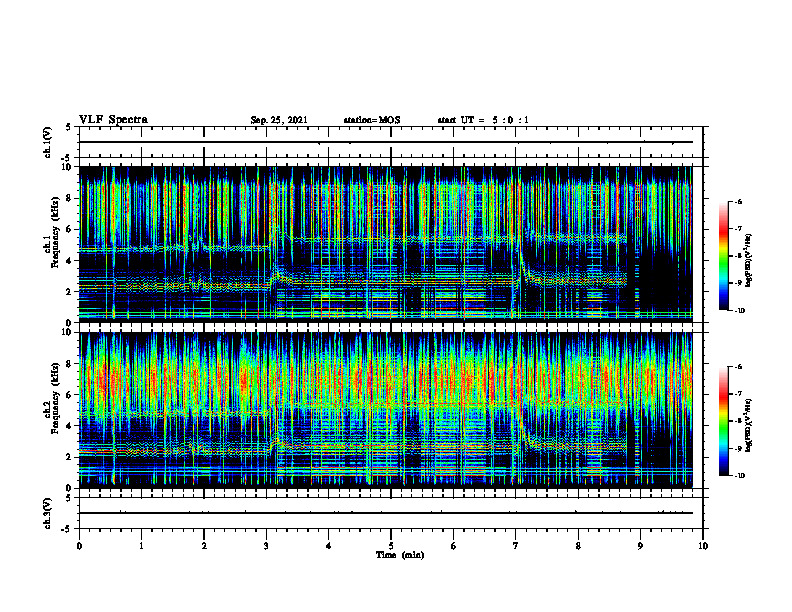Image resolution: width=792 pixels, height=612 pixels.
Task: Click the ch.1 voltage waveform trace
Action: (x=386, y=142)
